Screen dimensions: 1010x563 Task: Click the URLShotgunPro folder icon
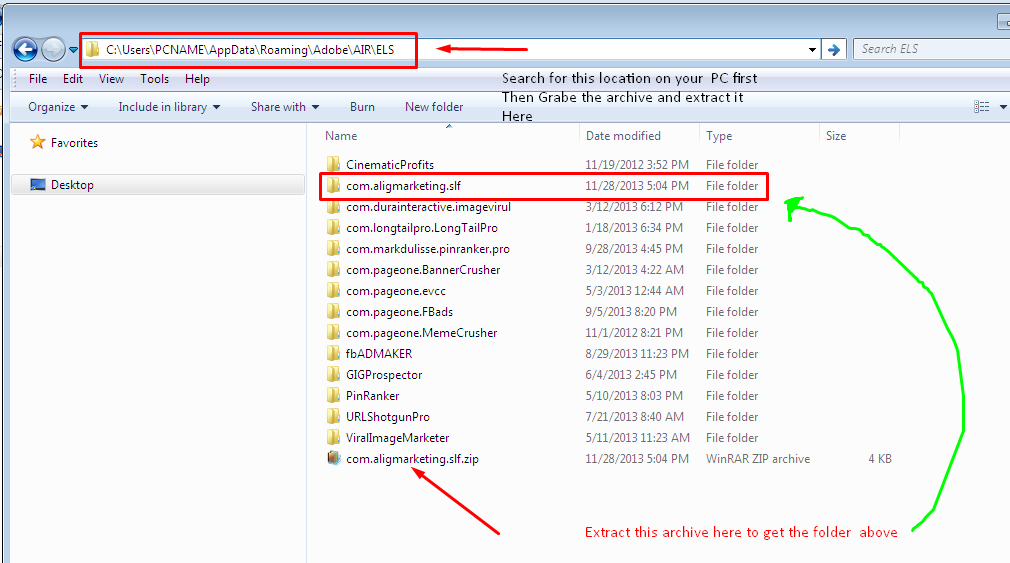[x=333, y=417]
